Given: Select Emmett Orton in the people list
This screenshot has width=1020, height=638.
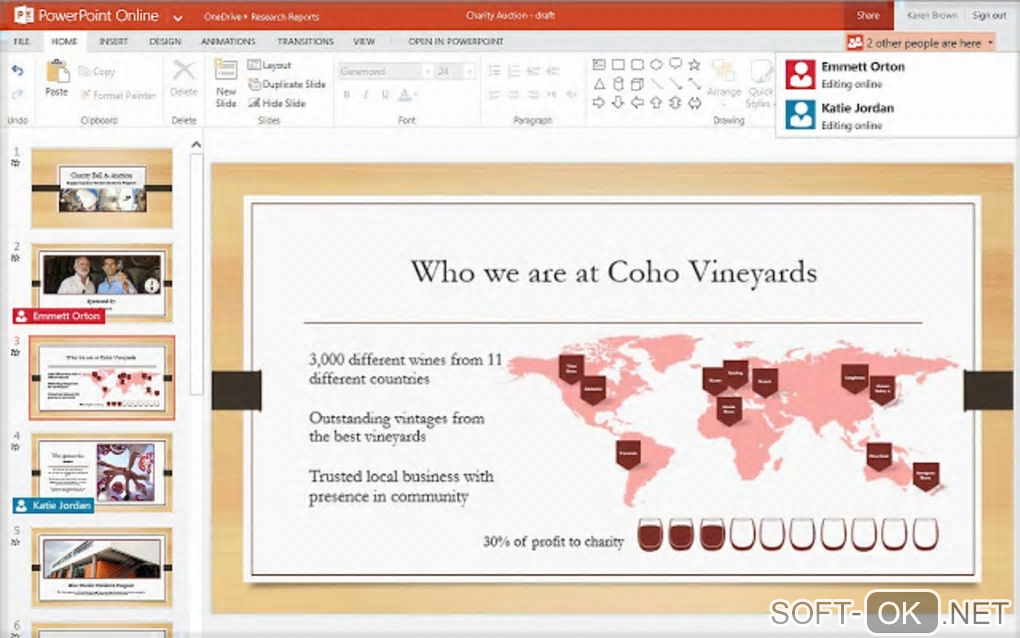Looking at the screenshot, I should click(896, 74).
